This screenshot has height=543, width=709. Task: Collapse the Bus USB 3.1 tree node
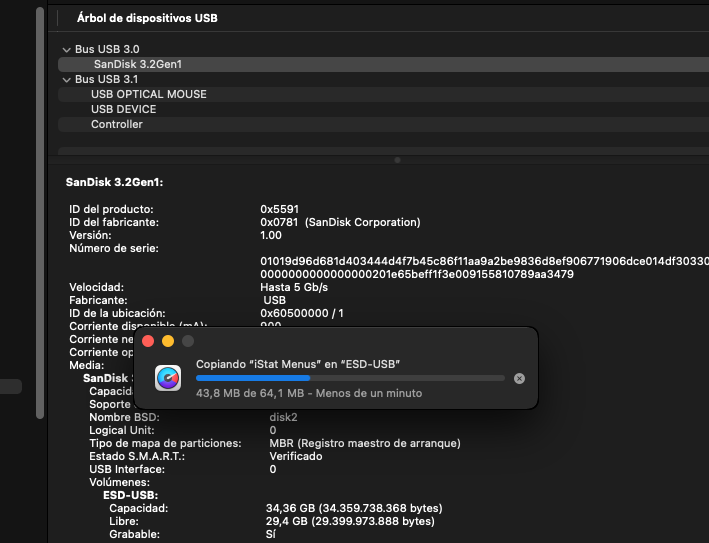click(x=66, y=80)
